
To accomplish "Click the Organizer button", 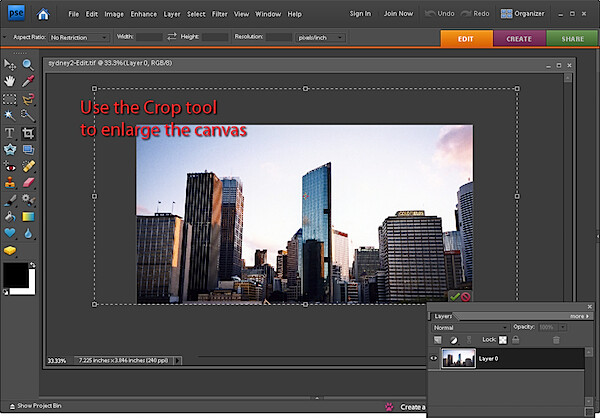I will 523,14.
